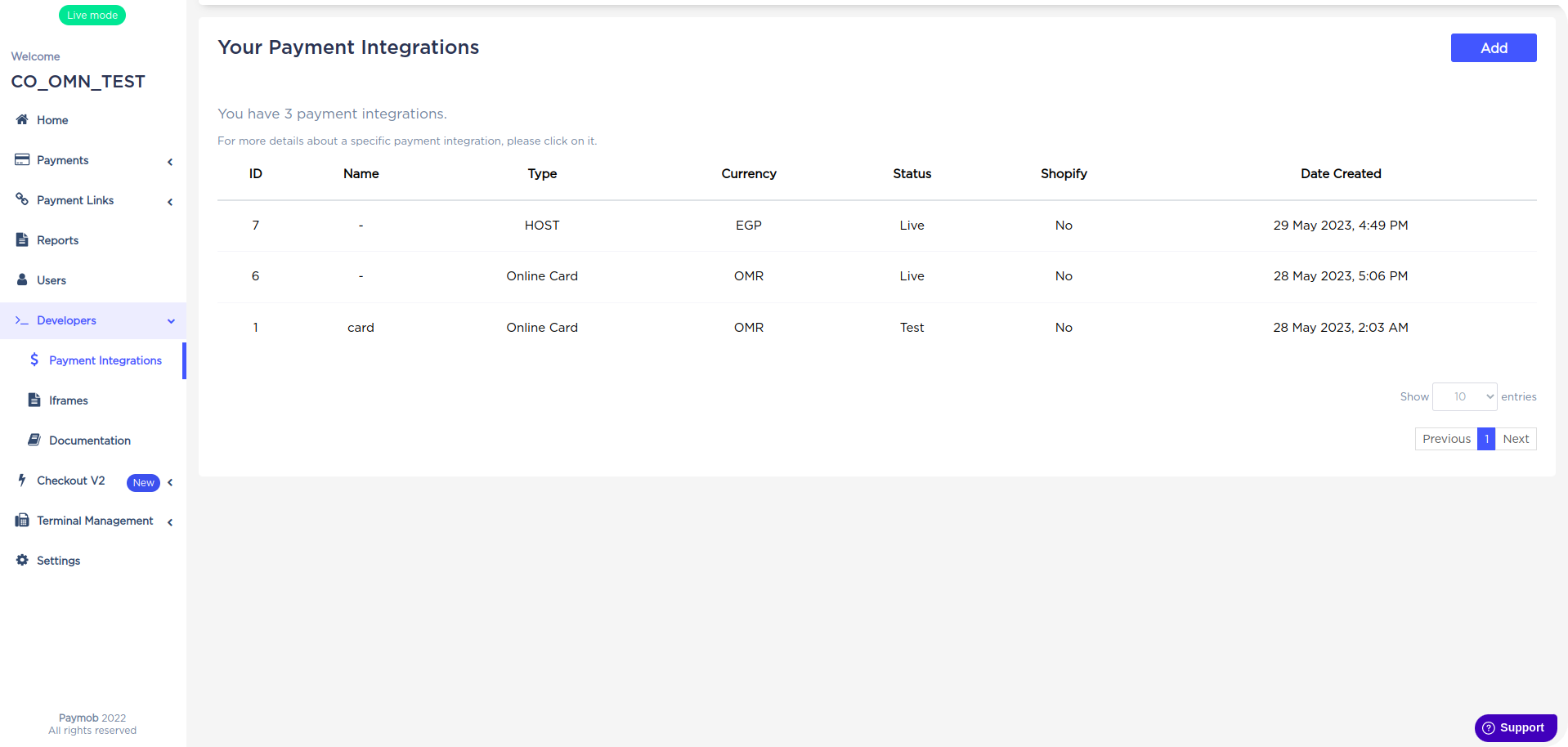This screenshot has height=747, width=1568.
Task: Open the Support widget
Action: tap(1515, 727)
